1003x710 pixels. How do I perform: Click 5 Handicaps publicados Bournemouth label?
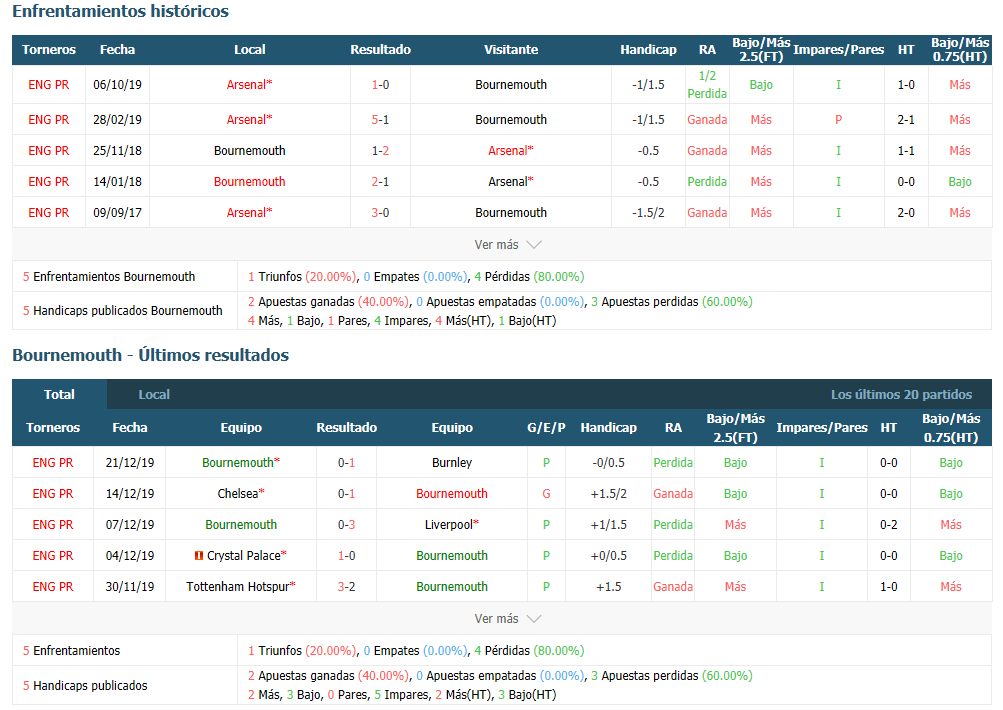pos(123,311)
